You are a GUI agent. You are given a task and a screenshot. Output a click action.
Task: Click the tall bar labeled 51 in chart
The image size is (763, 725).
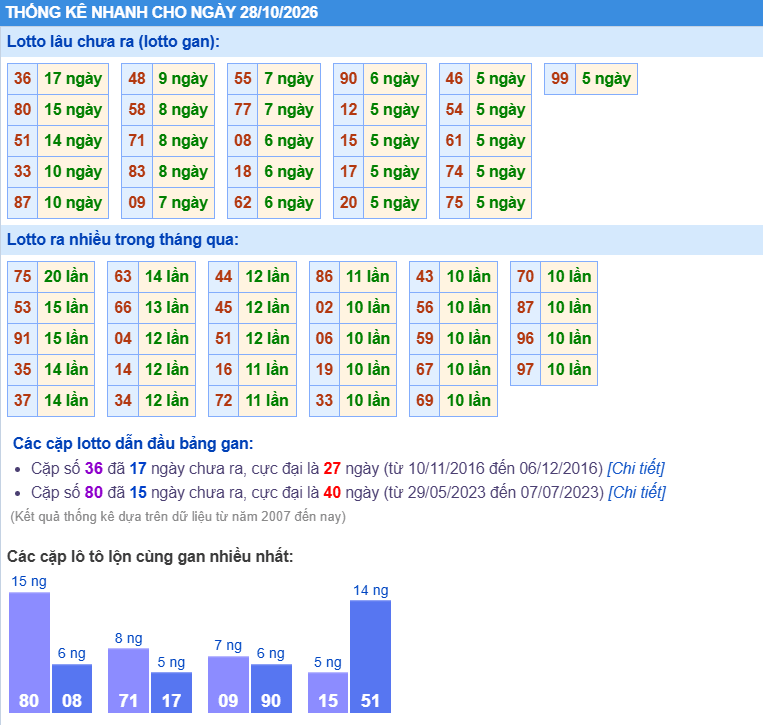point(370,656)
